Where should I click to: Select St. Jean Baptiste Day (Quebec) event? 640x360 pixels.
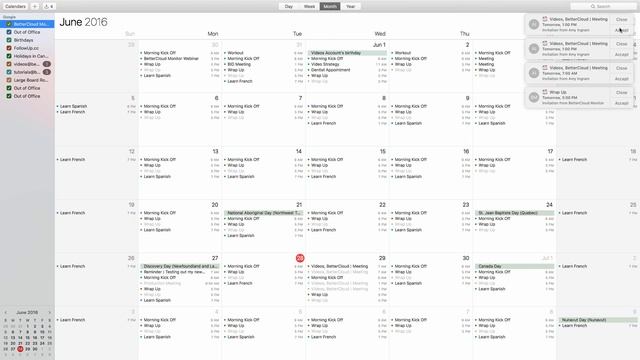[514, 213]
